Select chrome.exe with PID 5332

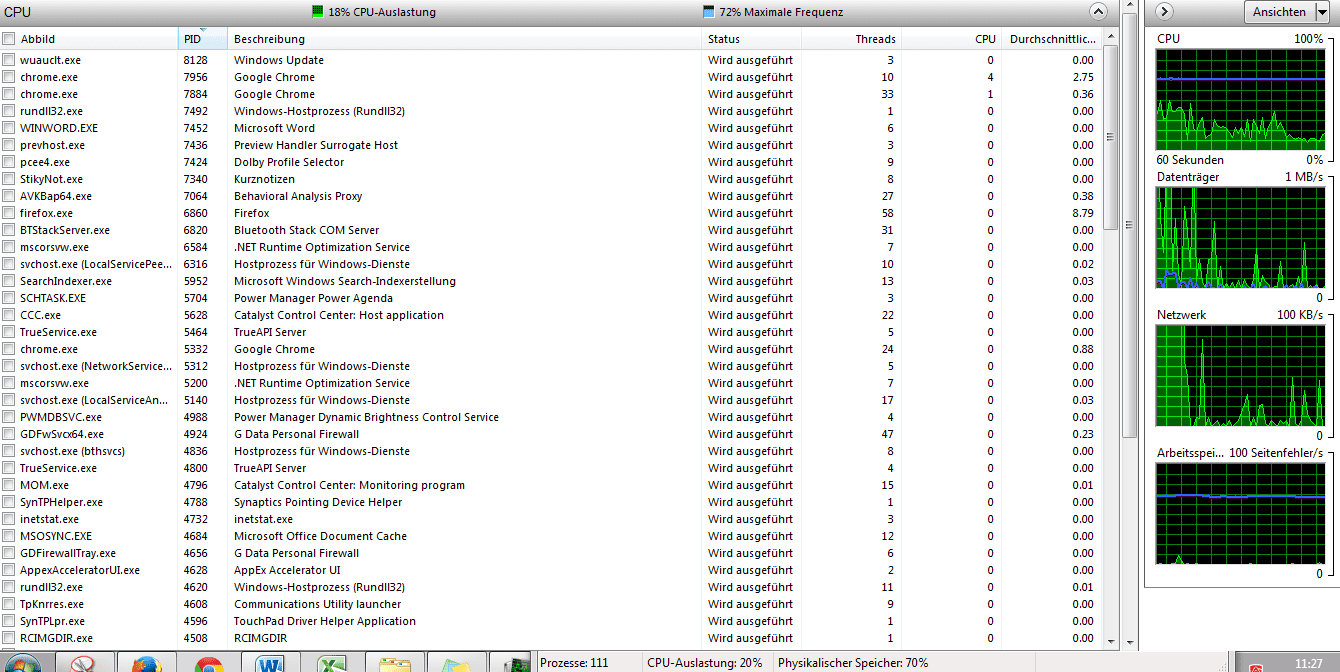click(x=550, y=349)
